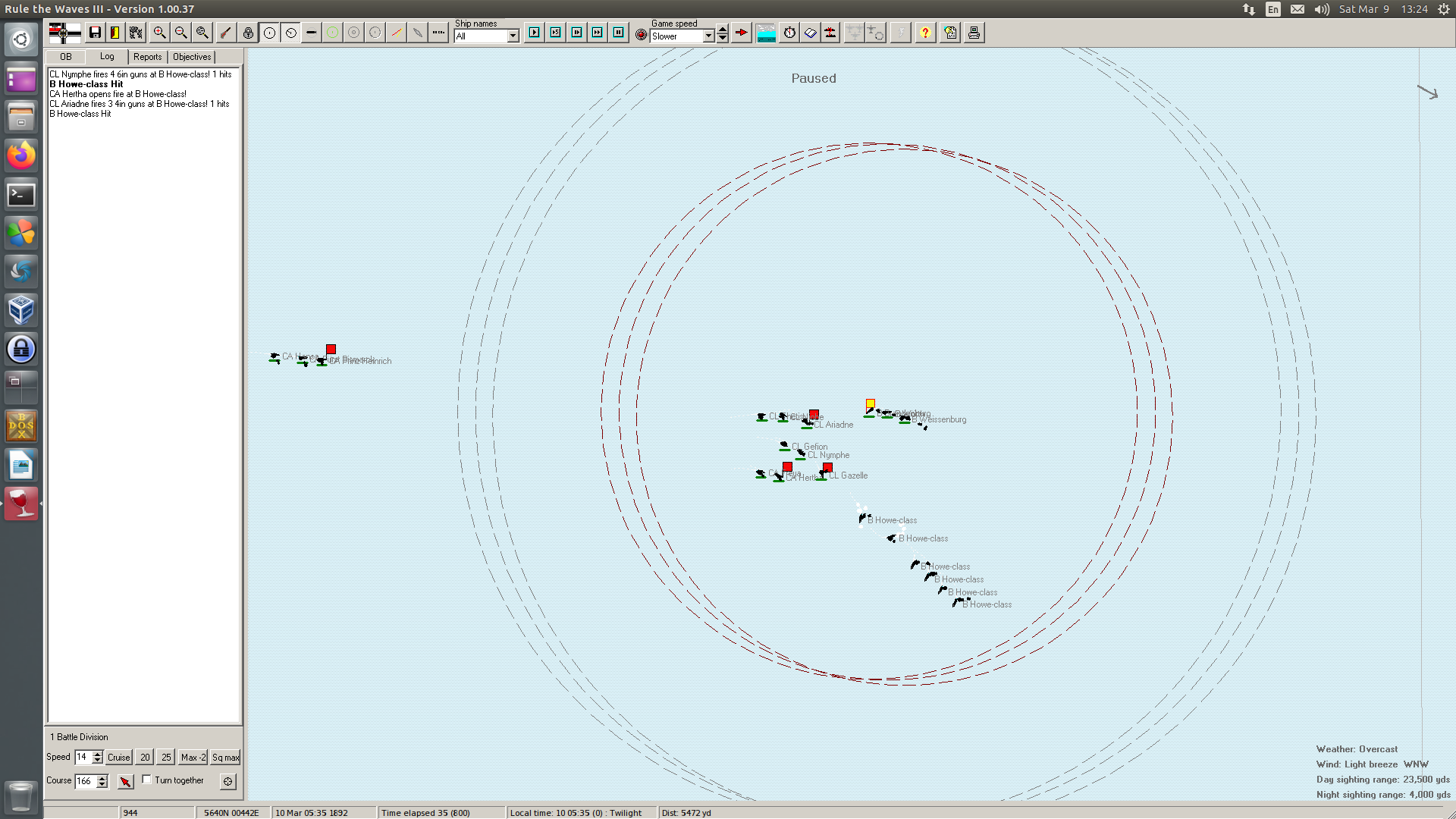This screenshot has height=819, width=1456.
Task: Increase the Speed stepper value
Action: pyautogui.click(x=97, y=754)
